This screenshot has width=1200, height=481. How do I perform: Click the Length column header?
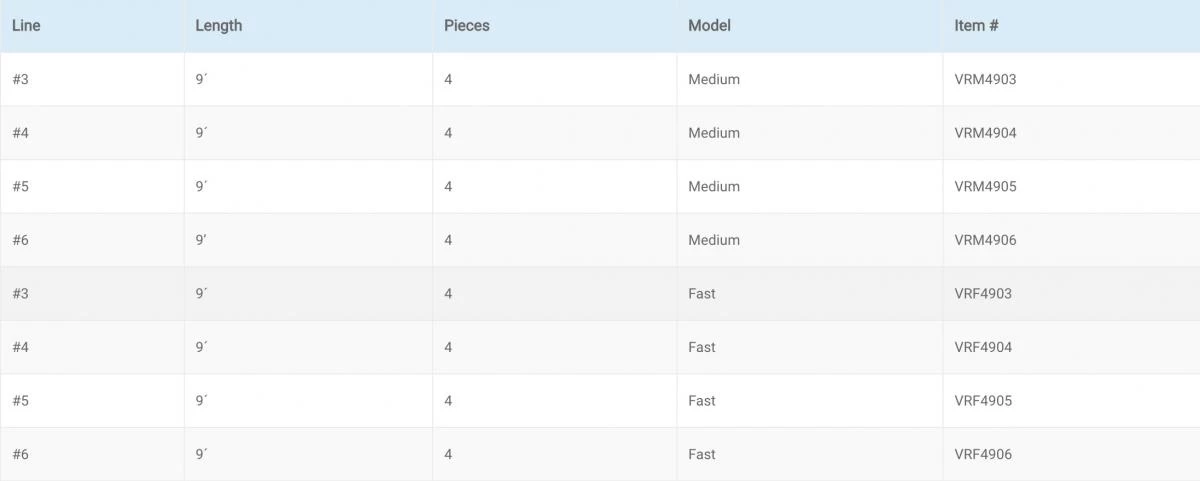pos(219,26)
